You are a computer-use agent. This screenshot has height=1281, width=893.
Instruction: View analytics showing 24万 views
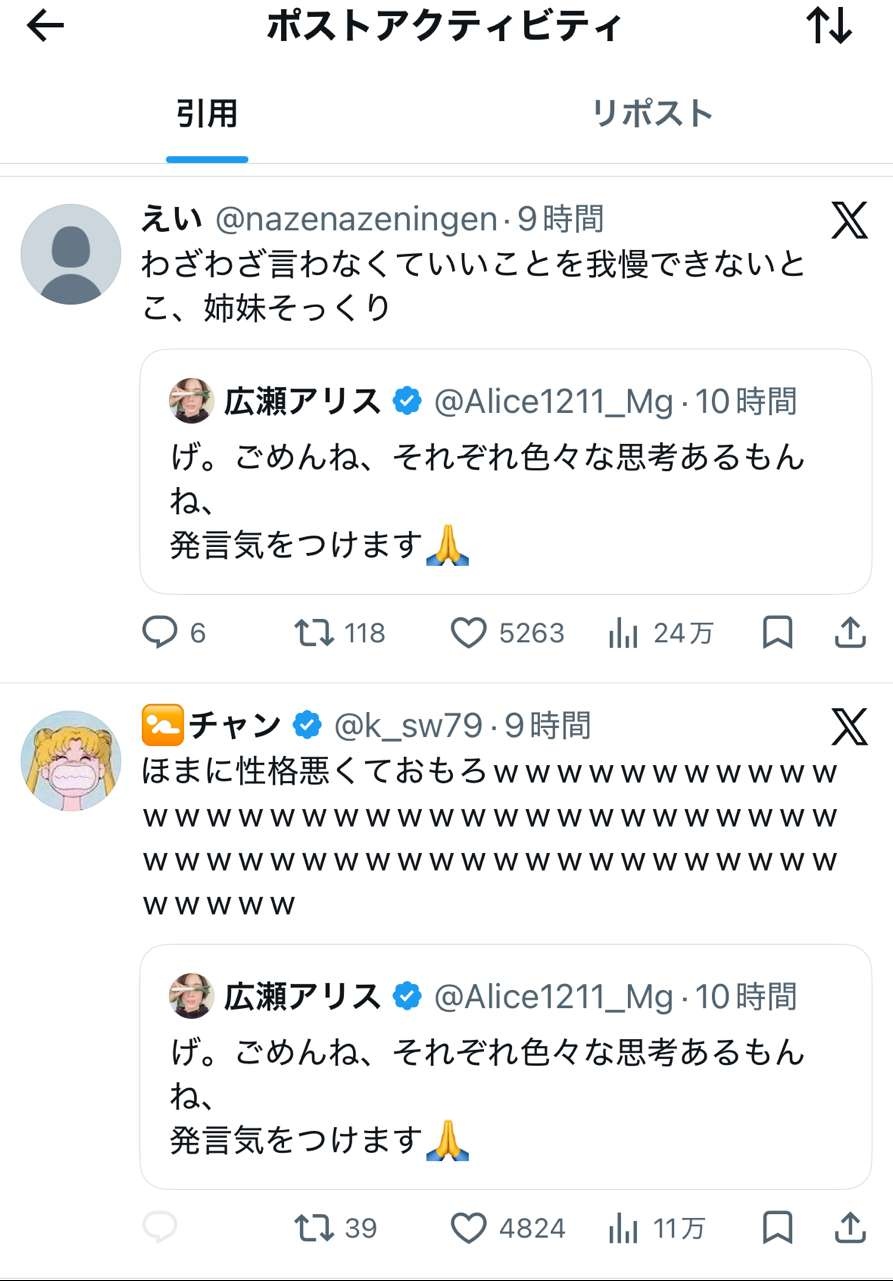(623, 632)
